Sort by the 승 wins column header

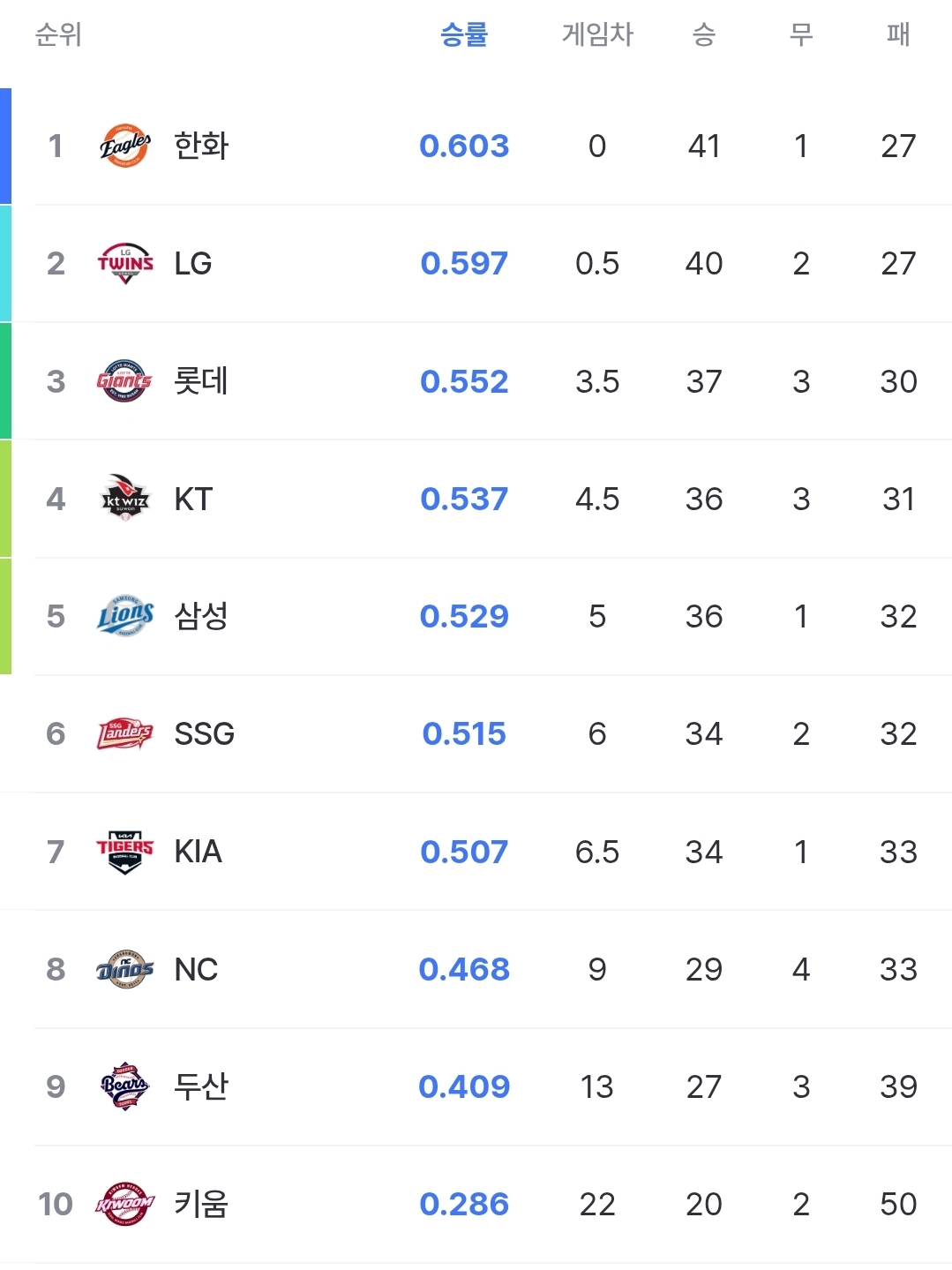point(703,34)
